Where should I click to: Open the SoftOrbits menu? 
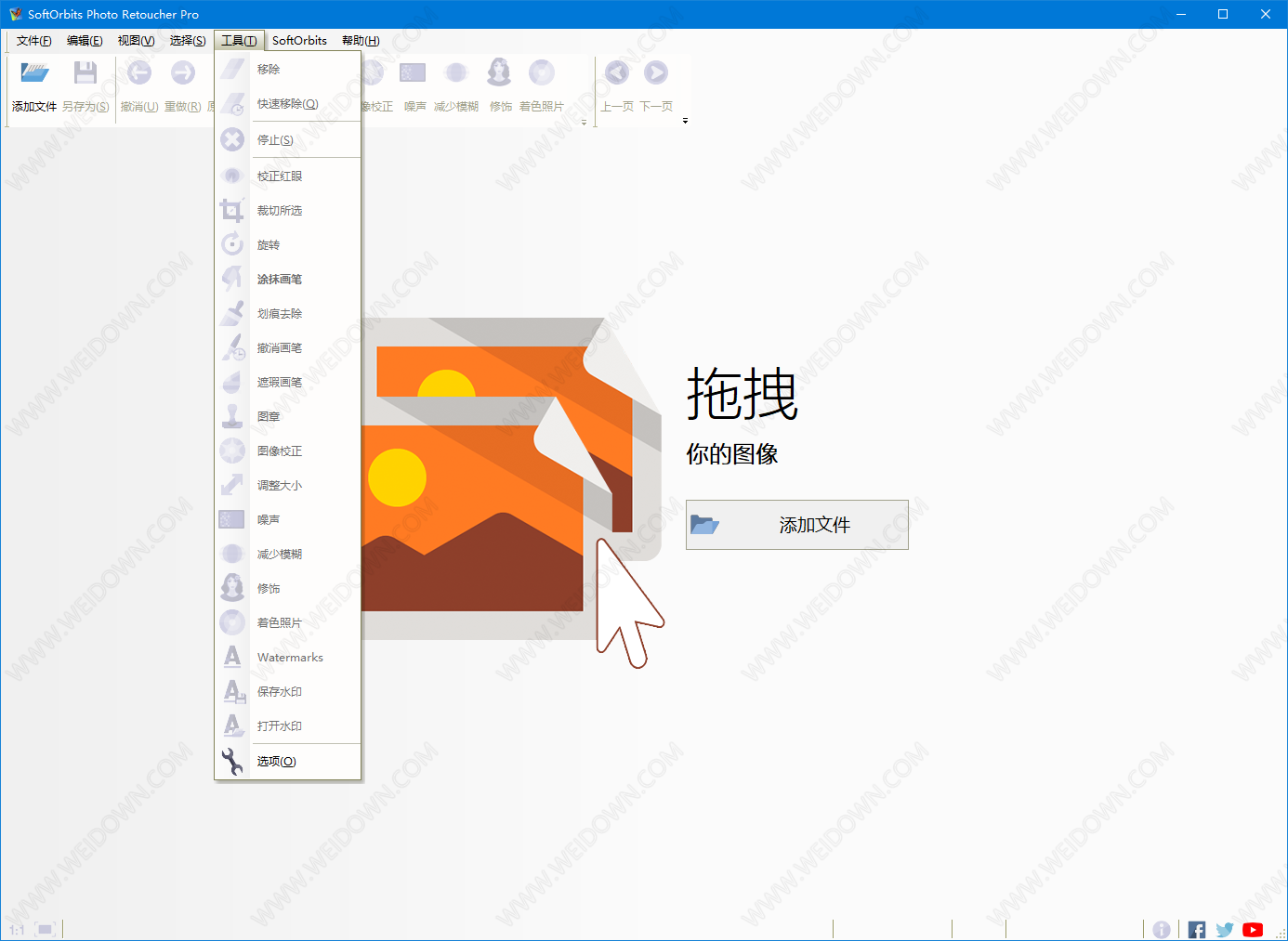pos(299,41)
